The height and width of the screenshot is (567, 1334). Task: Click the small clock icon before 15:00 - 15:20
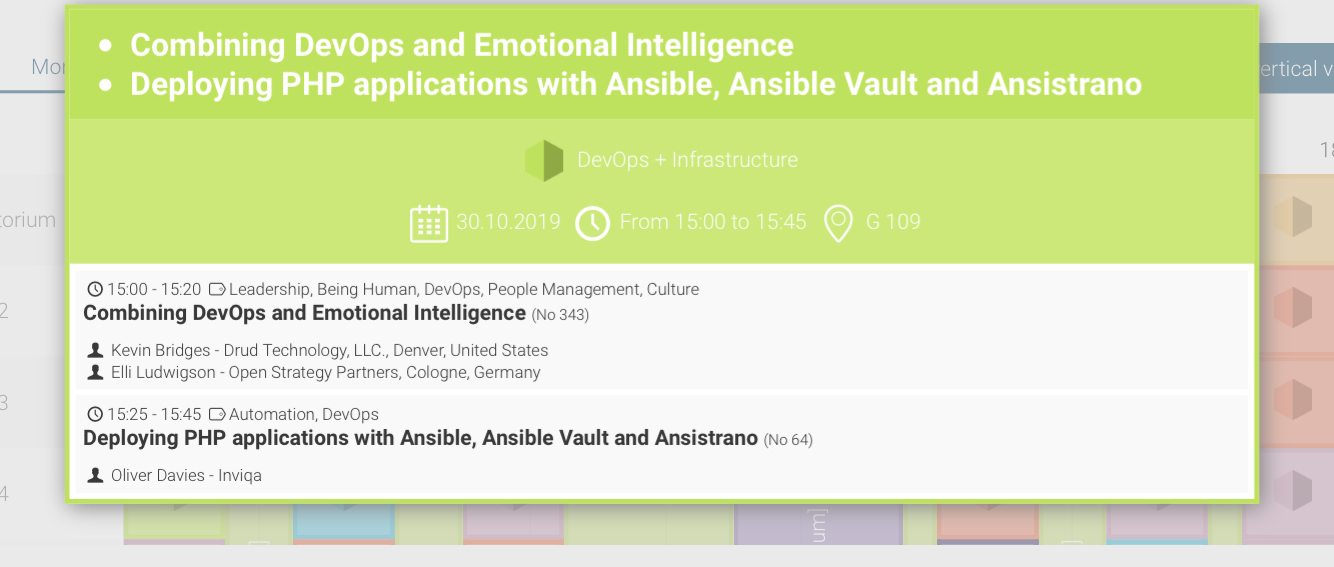[95, 290]
